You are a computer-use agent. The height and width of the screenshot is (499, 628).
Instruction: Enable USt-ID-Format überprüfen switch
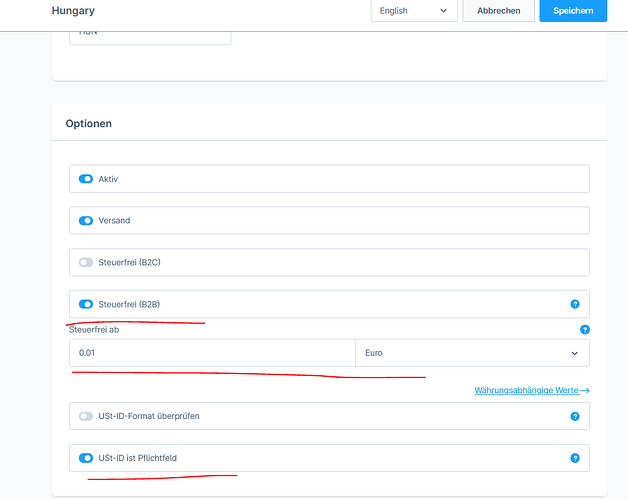click(86, 416)
